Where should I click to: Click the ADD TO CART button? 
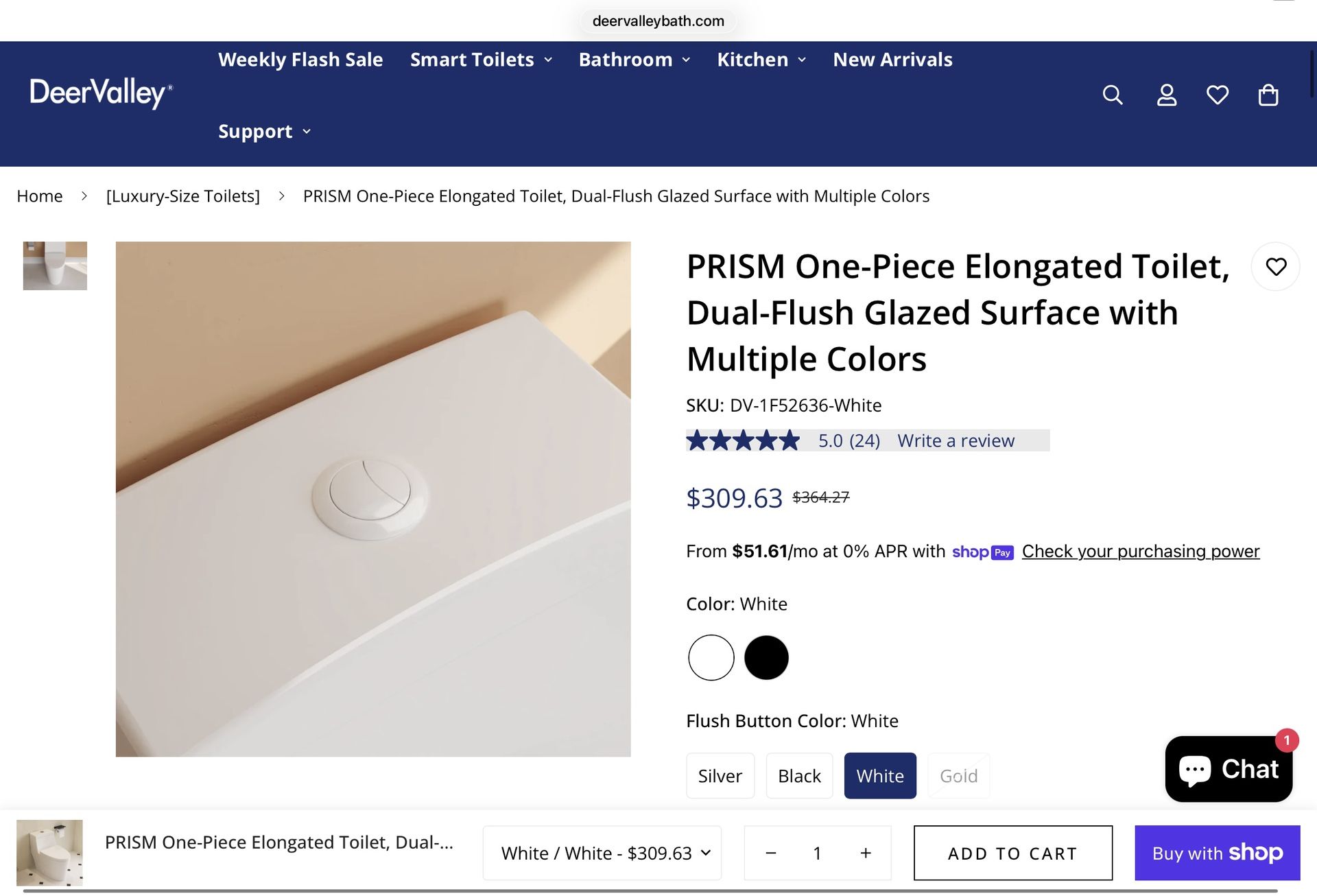(x=1012, y=853)
